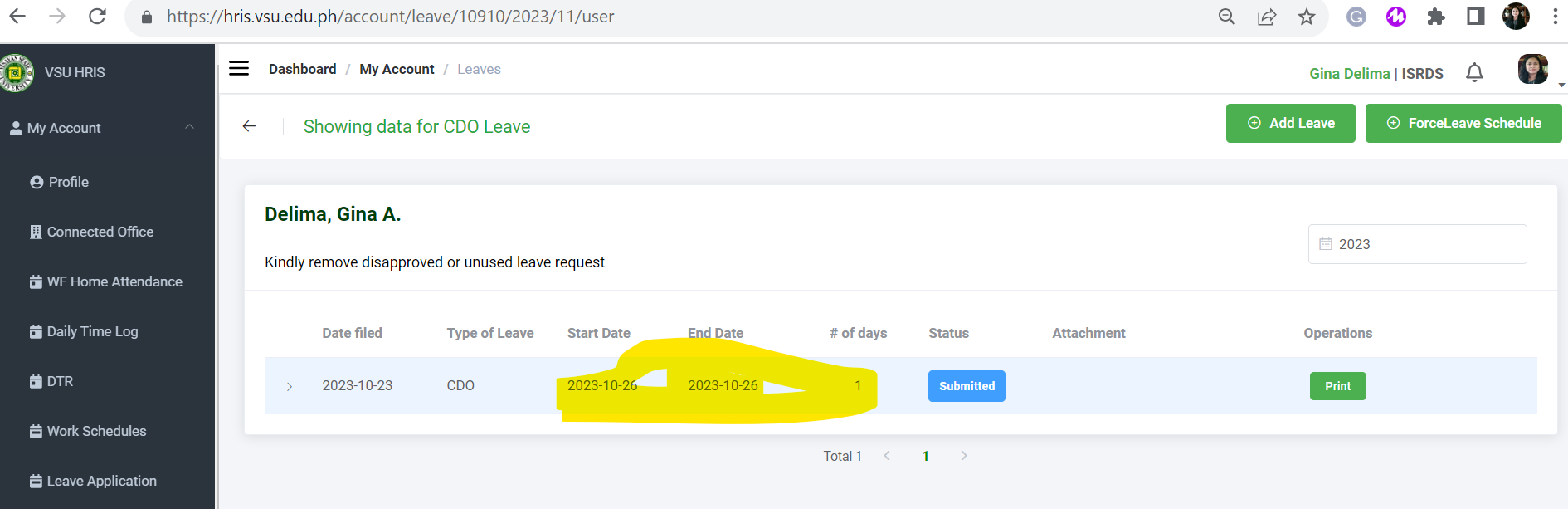Open the browser zoom magnifier icon
Viewport: 1568px width, 509px height.
[1227, 17]
